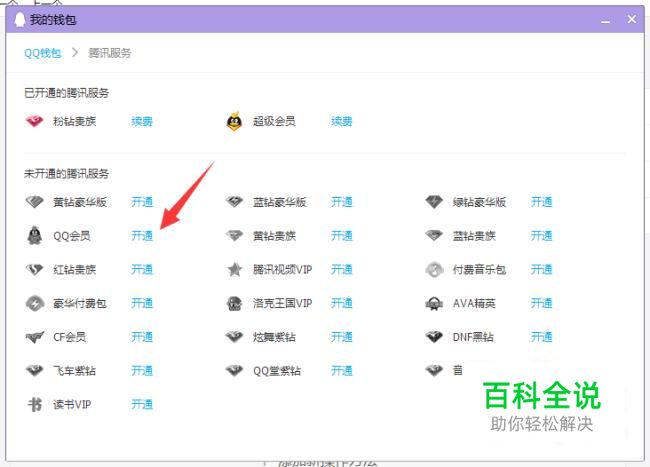Click the 超级会员 service name
The width and height of the screenshot is (650, 467).
(x=274, y=121)
